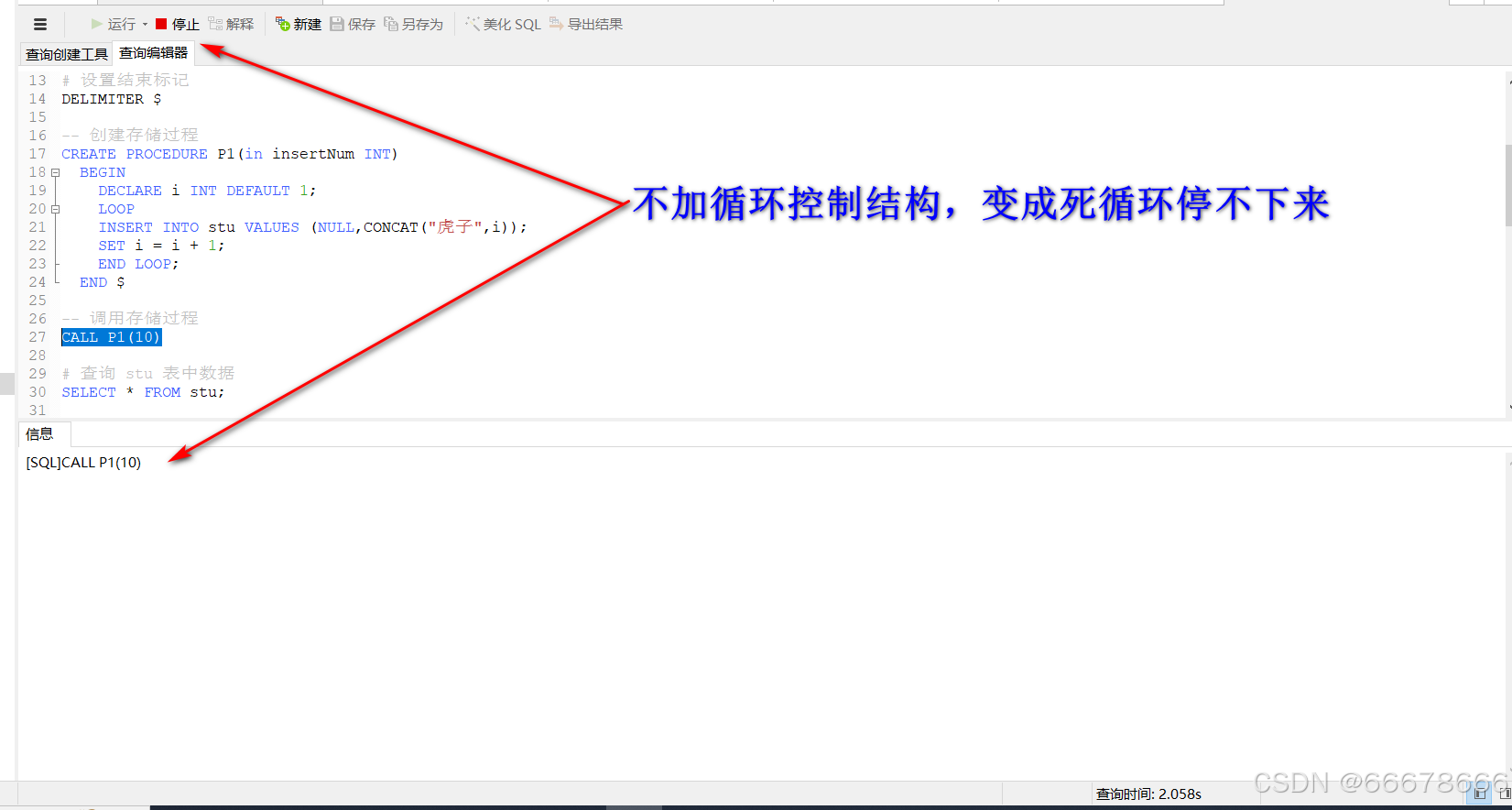Click the DELIMITER $ line
This screenshot has width=1512, height=810.
(x=112, y=99)
